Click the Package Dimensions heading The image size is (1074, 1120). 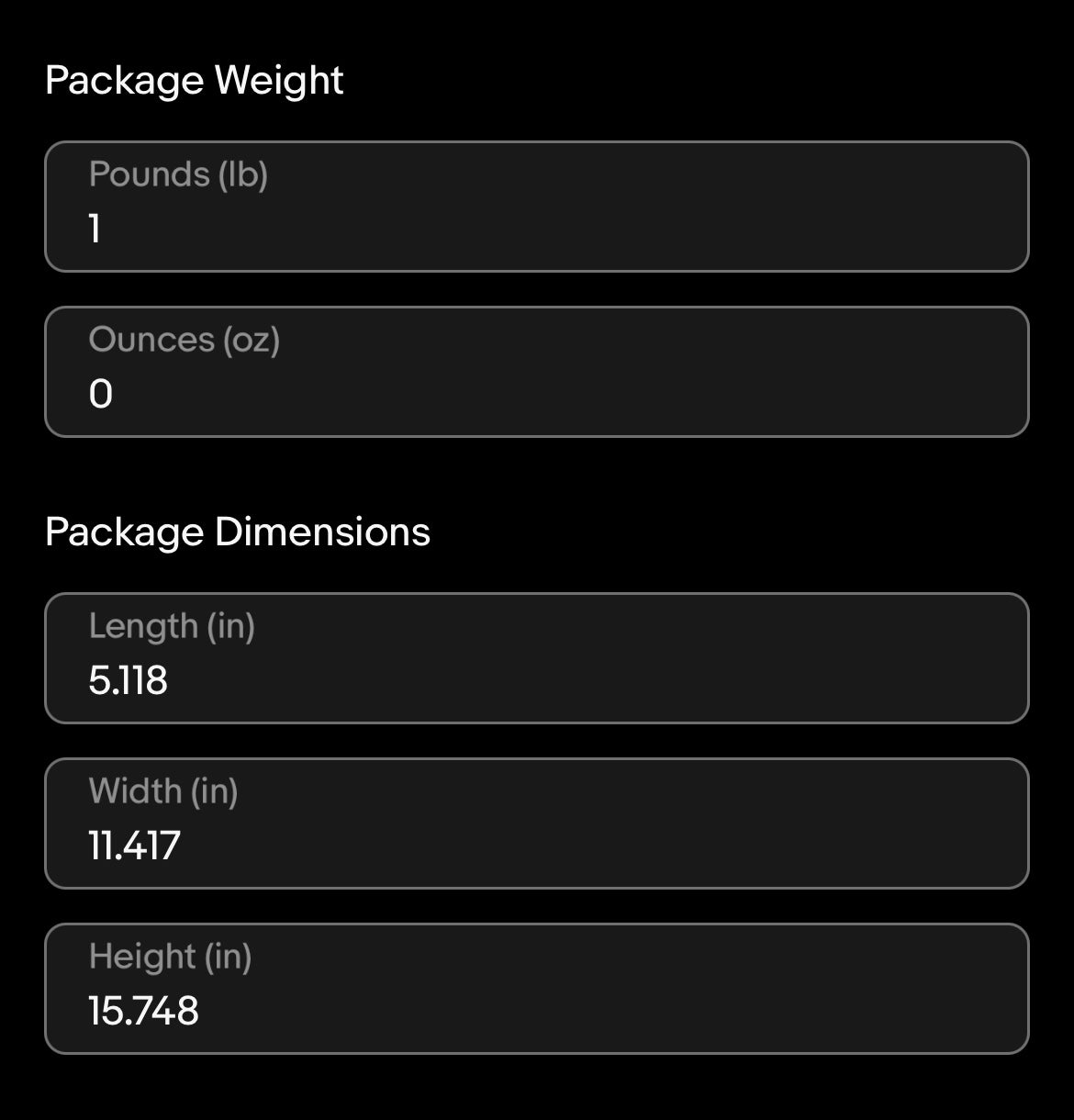tap(237, 532)
